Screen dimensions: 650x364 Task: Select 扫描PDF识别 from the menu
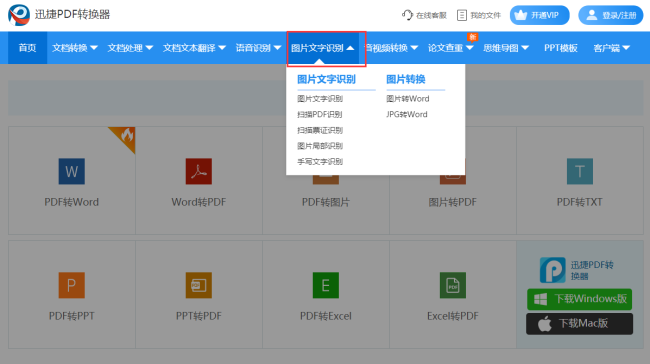coord(319,114)
